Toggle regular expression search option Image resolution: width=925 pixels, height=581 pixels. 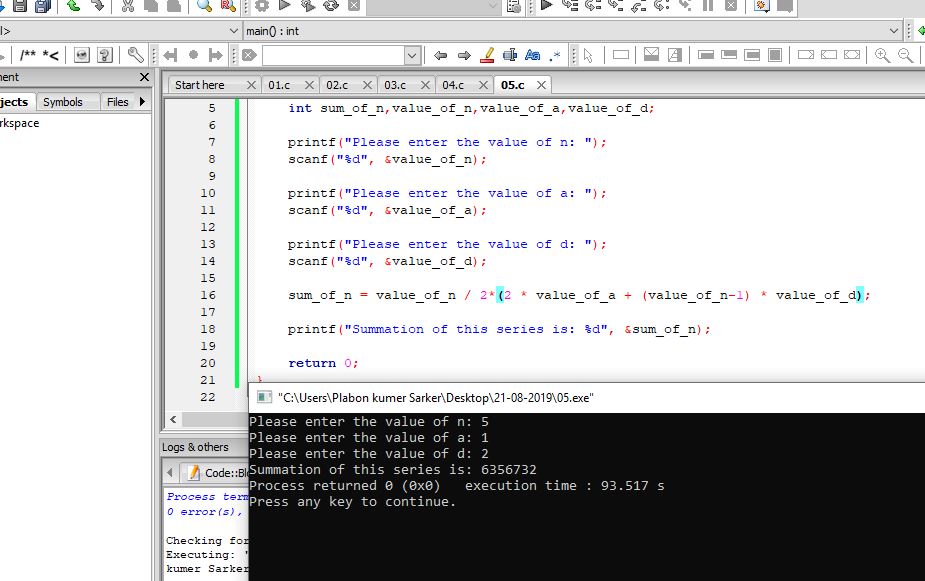point(555,55)
